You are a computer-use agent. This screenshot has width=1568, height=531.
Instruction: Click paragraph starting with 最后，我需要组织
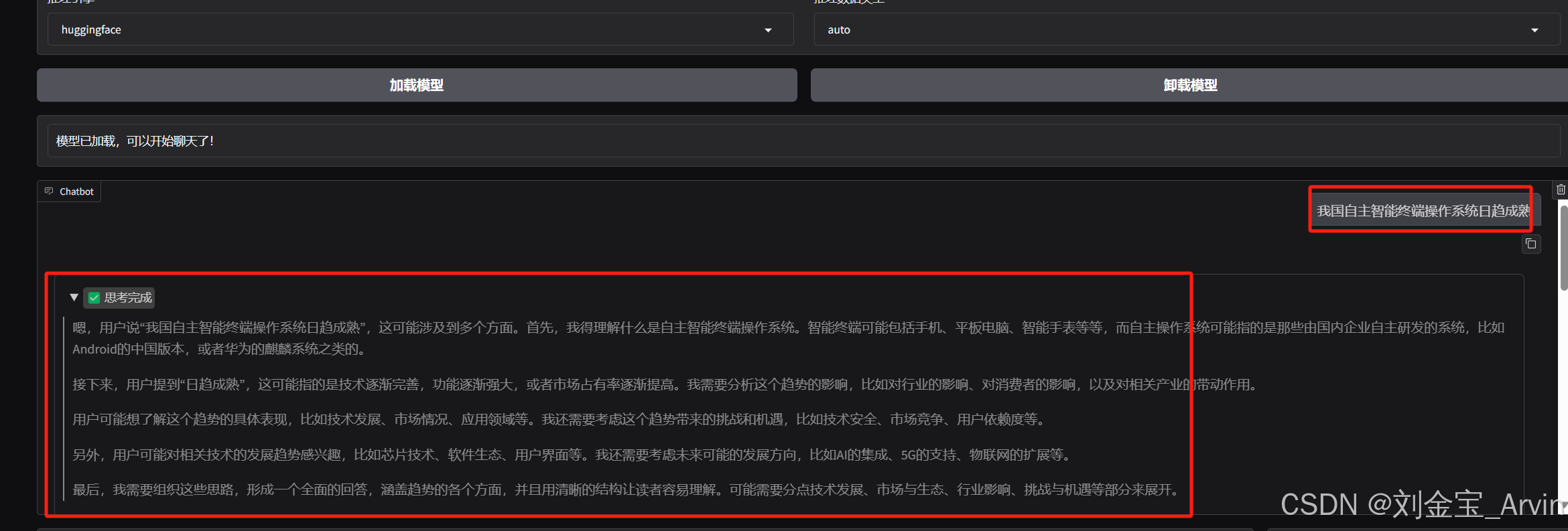click(628, 489)
